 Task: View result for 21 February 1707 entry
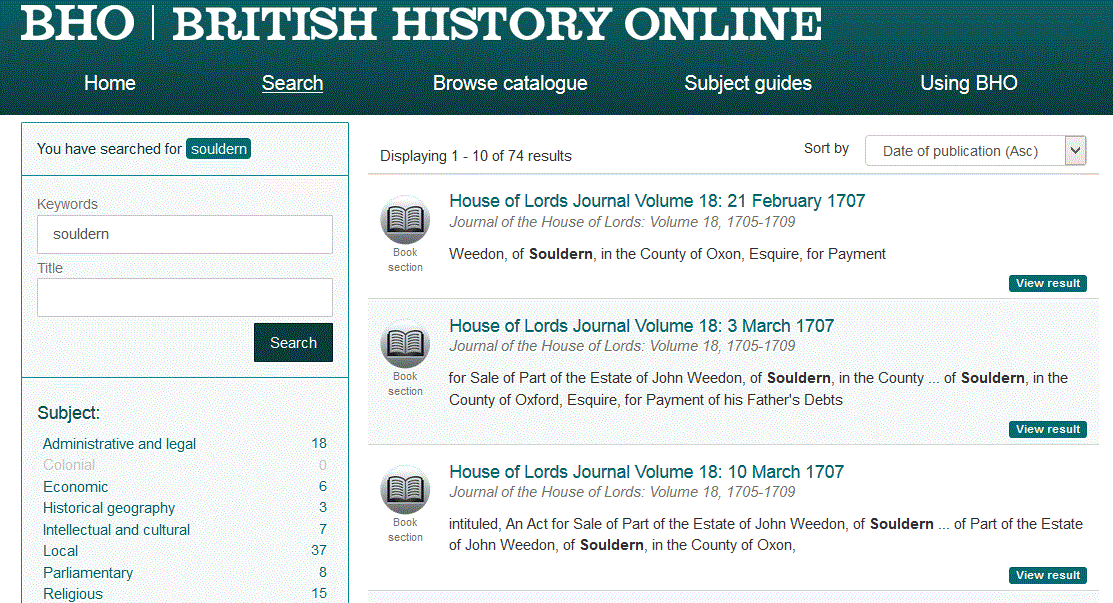tap(1048, 283)
